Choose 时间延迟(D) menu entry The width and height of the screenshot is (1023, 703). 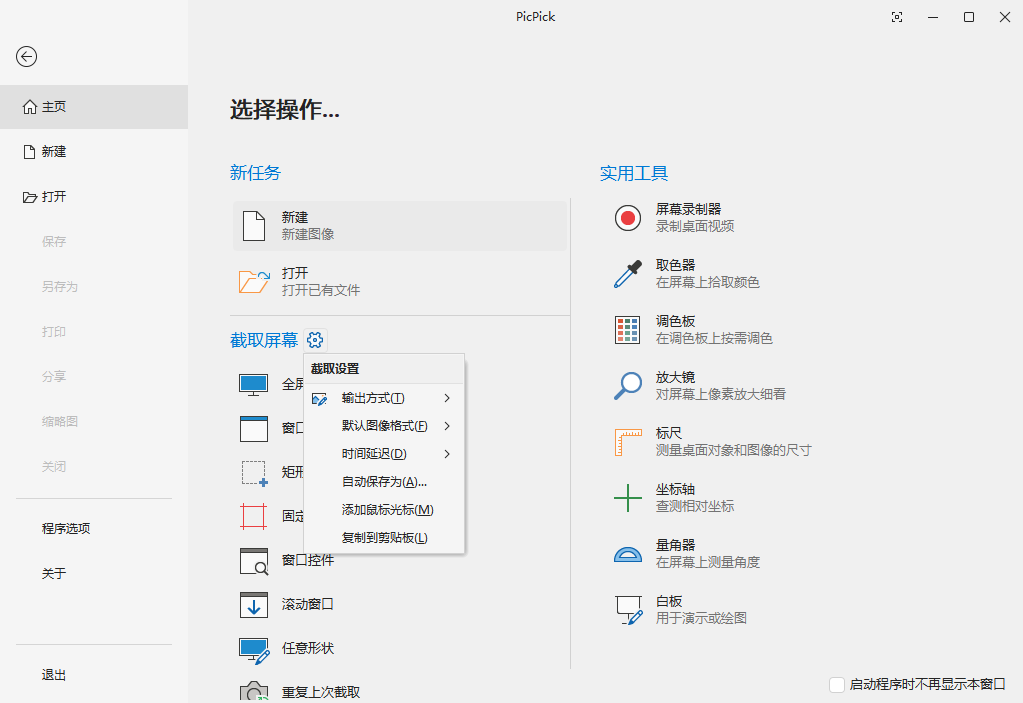coord(384,454)
